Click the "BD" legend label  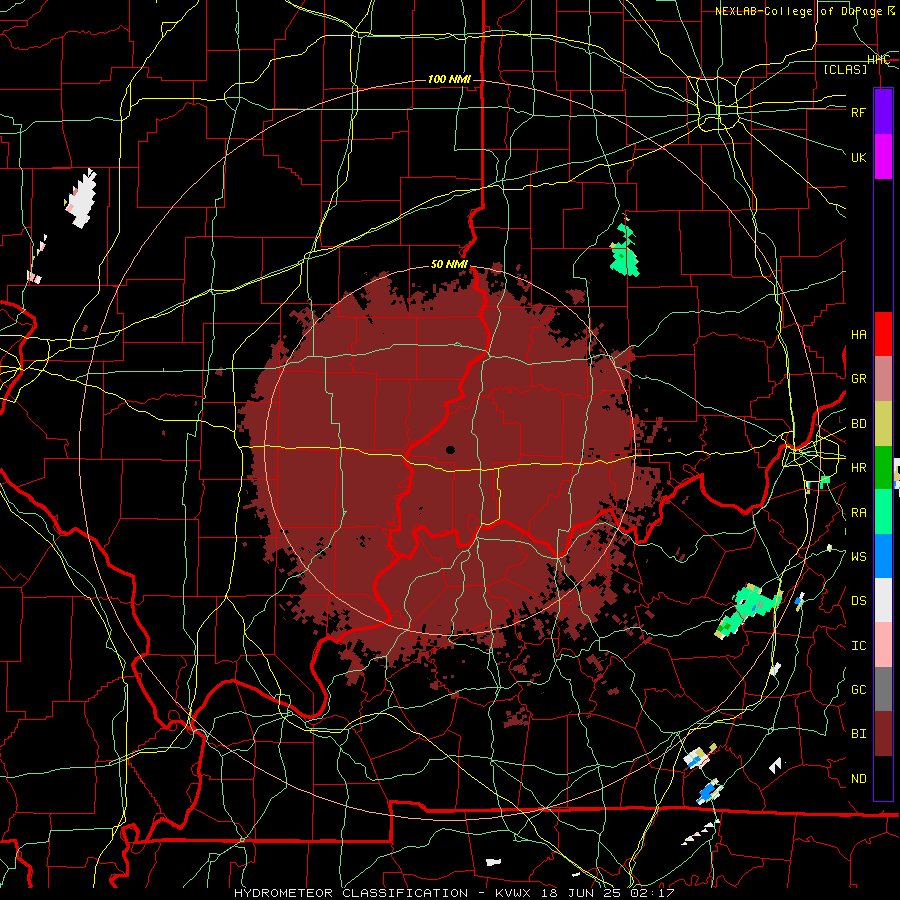[858, 424]
